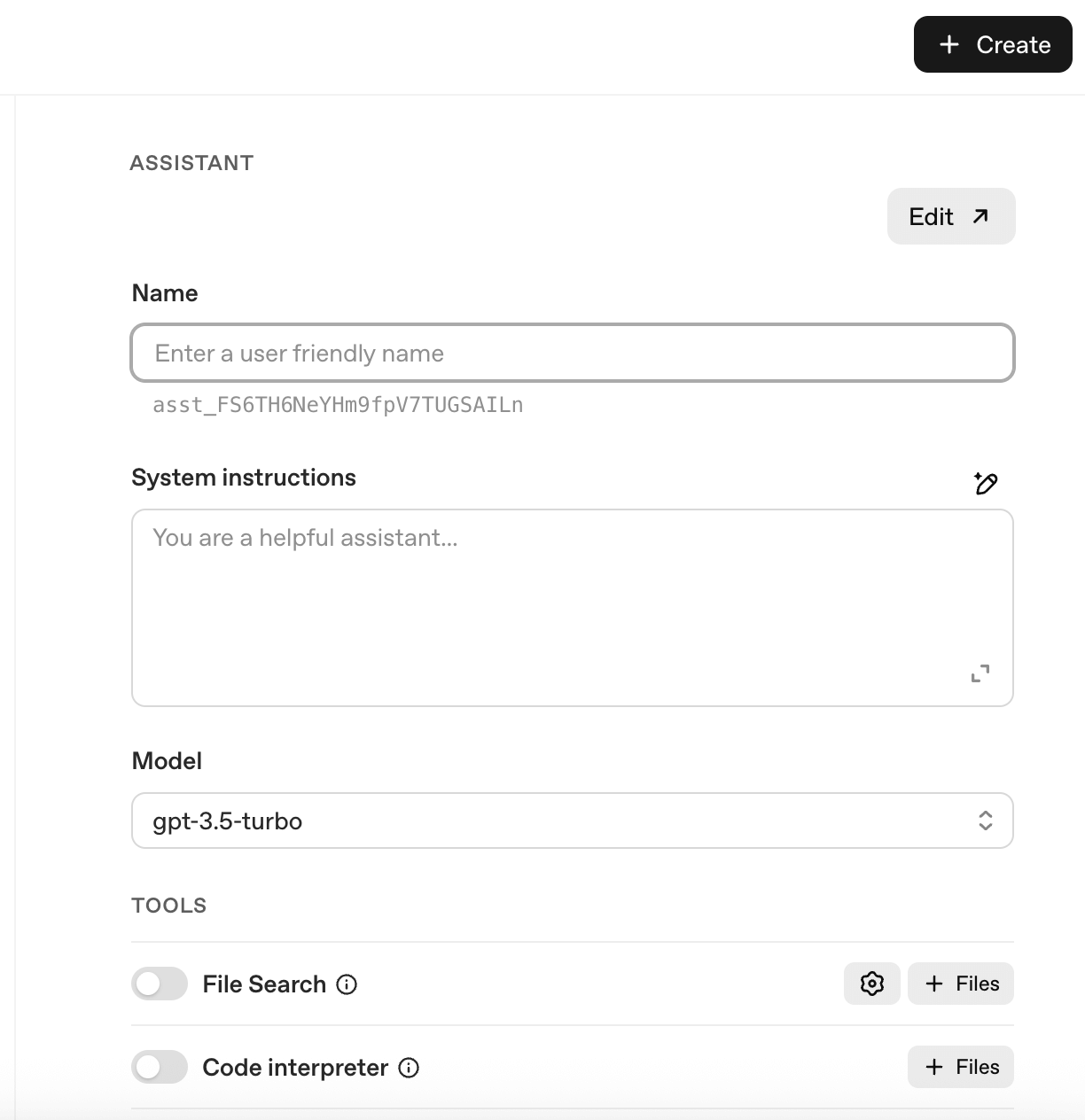Expand the System instructions editor to fullscreen

tap(980, 673)
